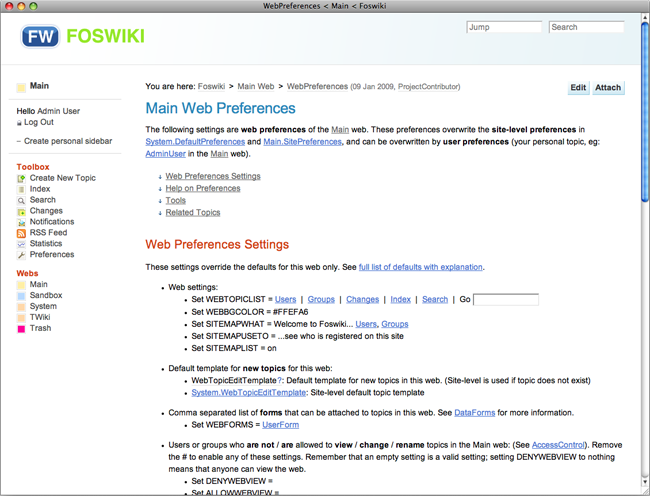Click Index link in WEBTOPICLIST row

(x=400, y=299)
